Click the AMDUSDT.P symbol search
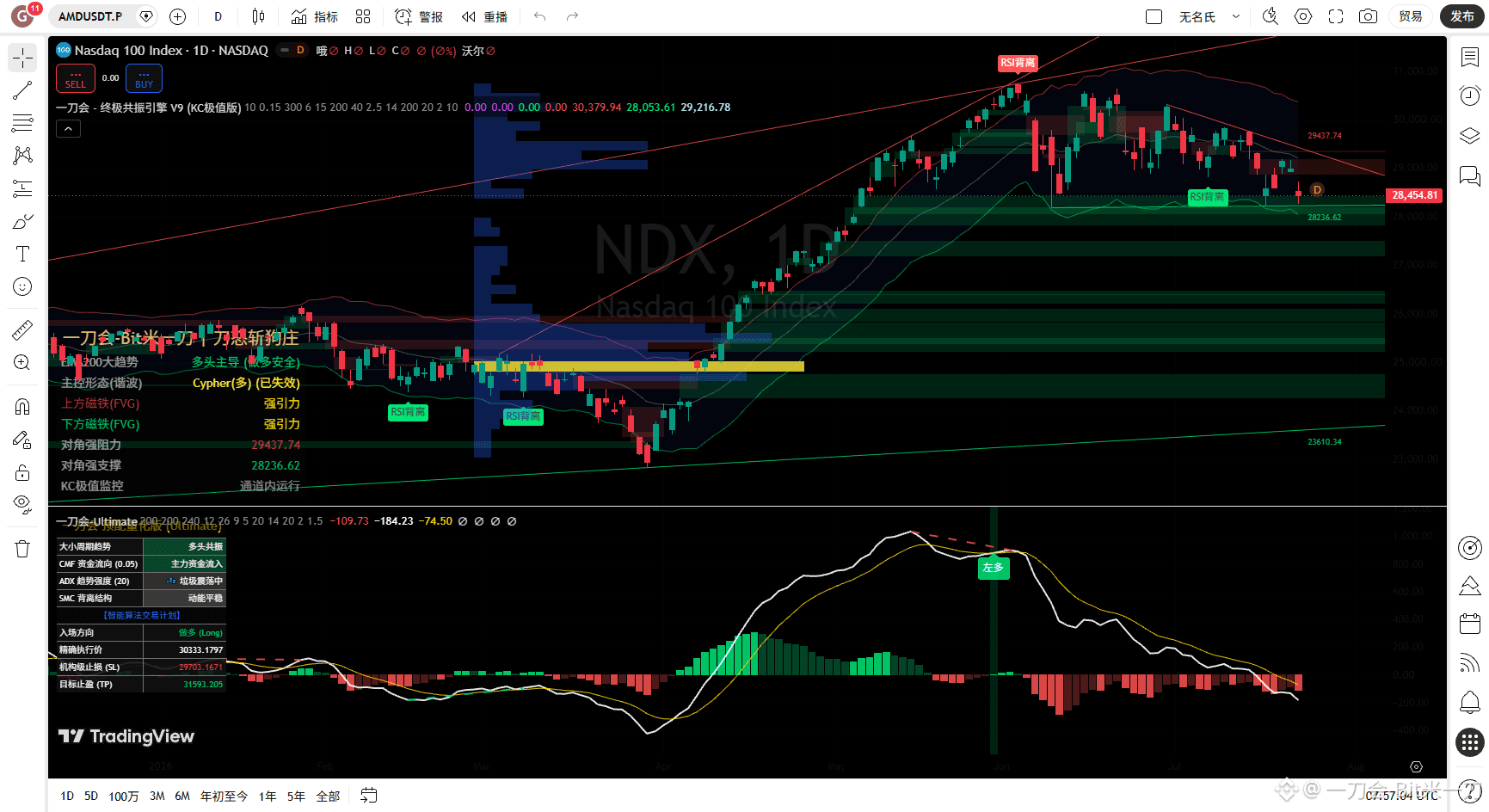Screen dimensions: 1489x812 pyautogui.click(x=90, y=16)
